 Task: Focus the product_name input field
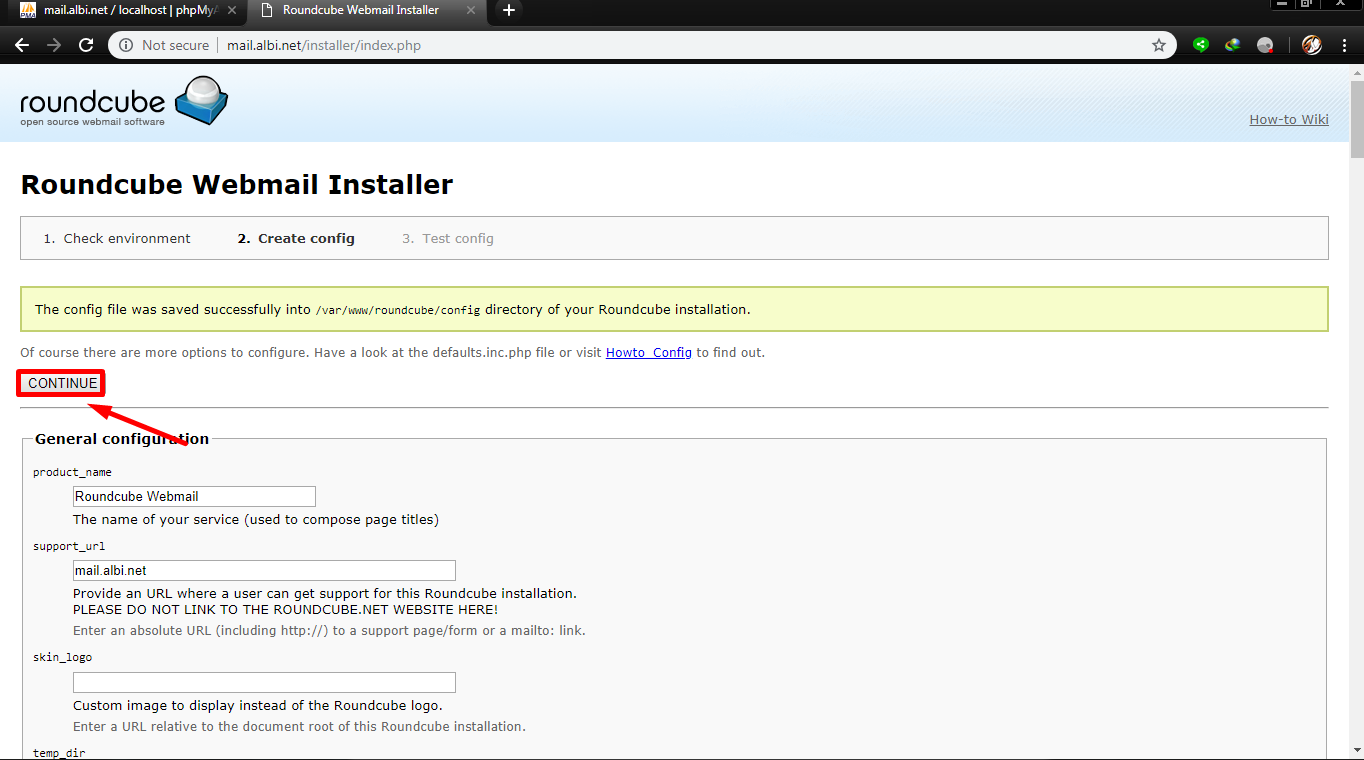pyautogui.click(x=194, y=496)
